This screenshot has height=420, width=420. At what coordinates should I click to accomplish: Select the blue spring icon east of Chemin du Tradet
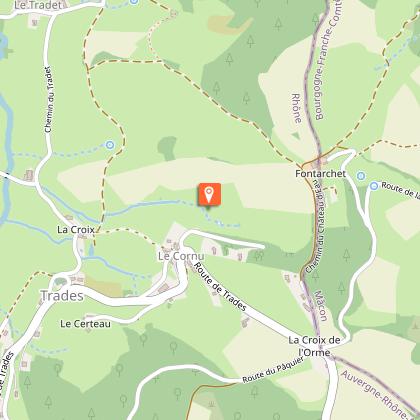pos(110,145)
